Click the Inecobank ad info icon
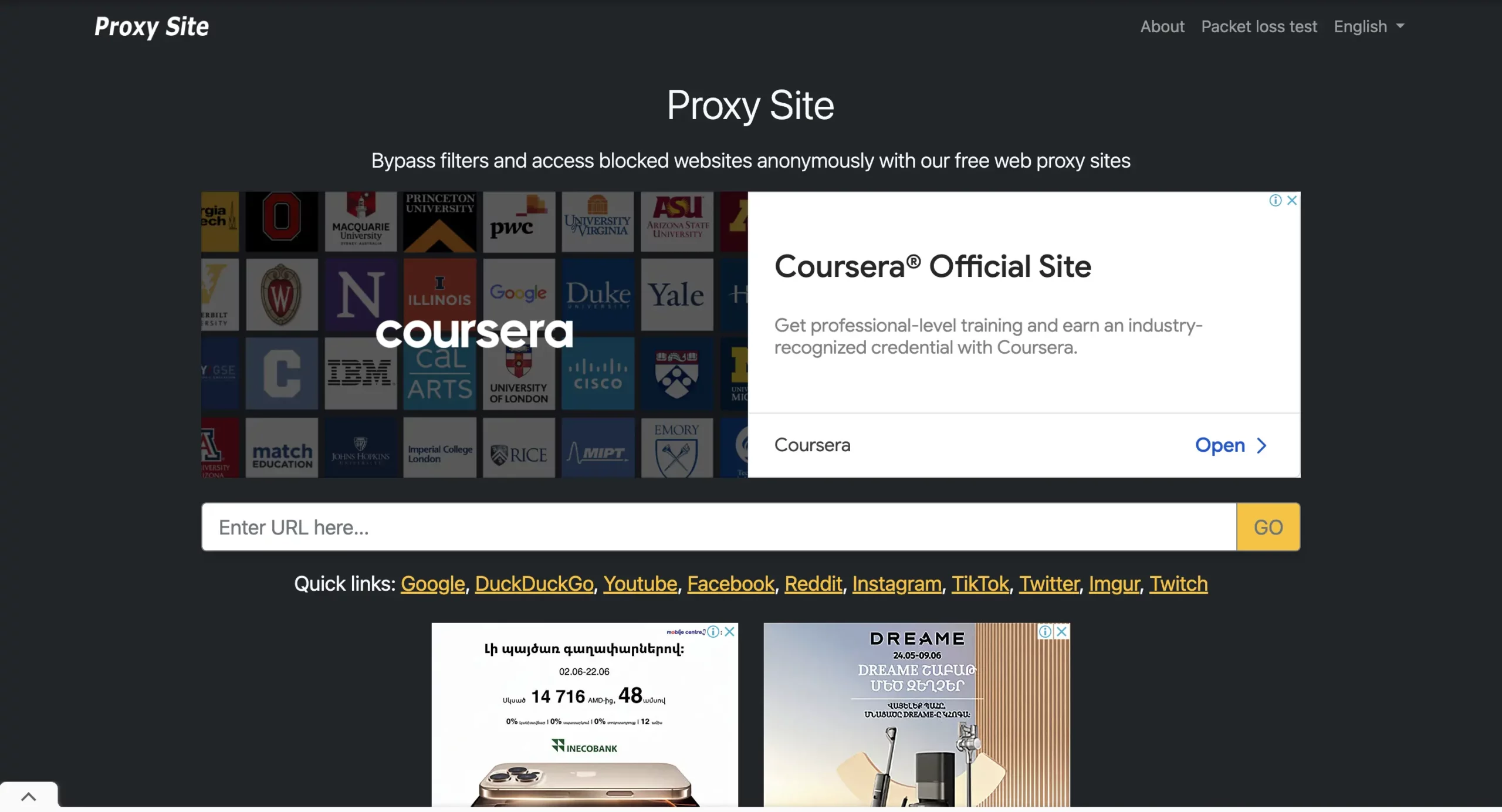 coord(713,631)
